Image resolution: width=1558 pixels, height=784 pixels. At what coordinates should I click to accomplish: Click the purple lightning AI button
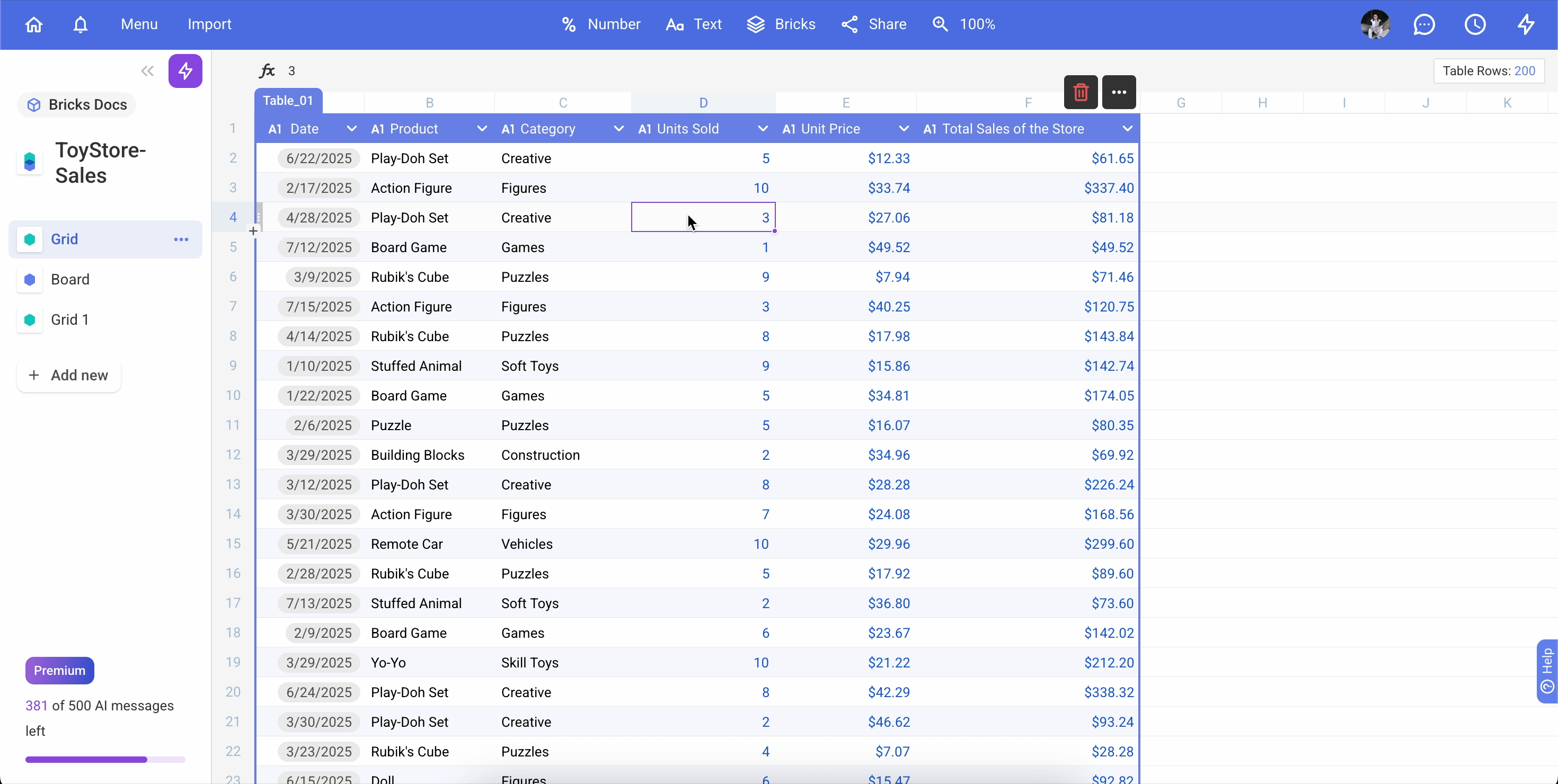click(x=185, y=71)
